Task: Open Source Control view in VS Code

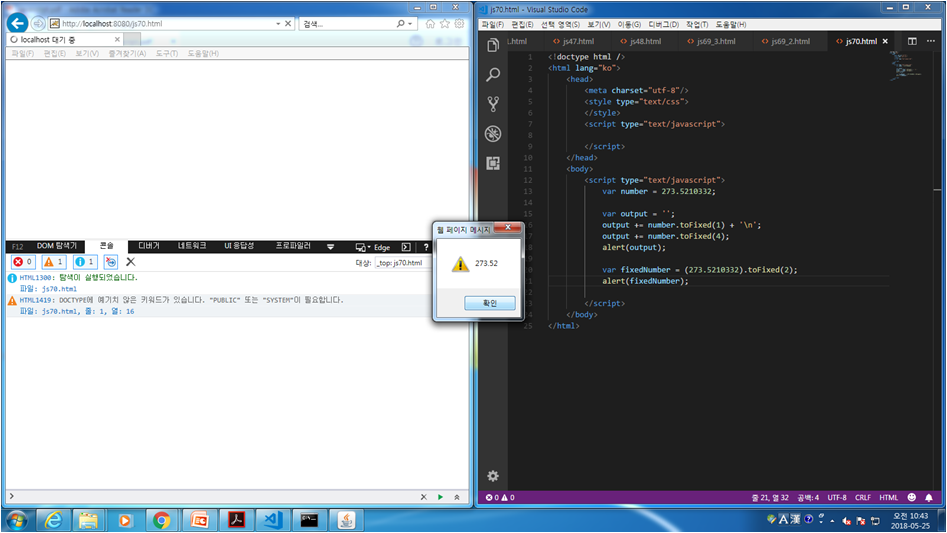Action: tap(493, 104)
